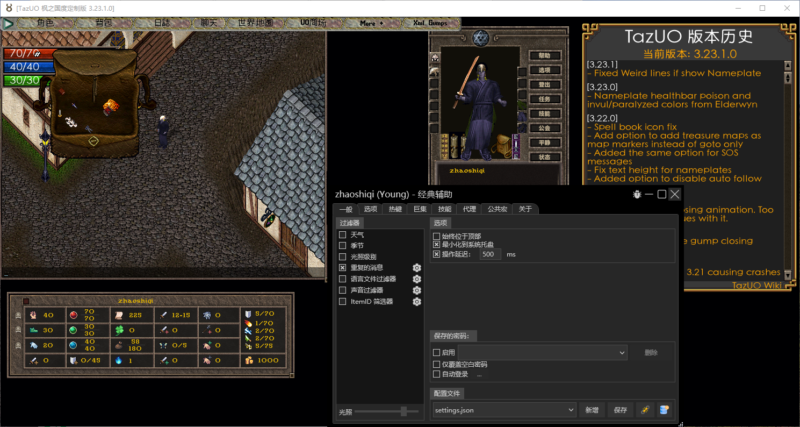Image resolution: width=800 pixels, height=427 pixels.
Task: Toggle the 始终位于顶部 checkbox
Action: [436, 234]
